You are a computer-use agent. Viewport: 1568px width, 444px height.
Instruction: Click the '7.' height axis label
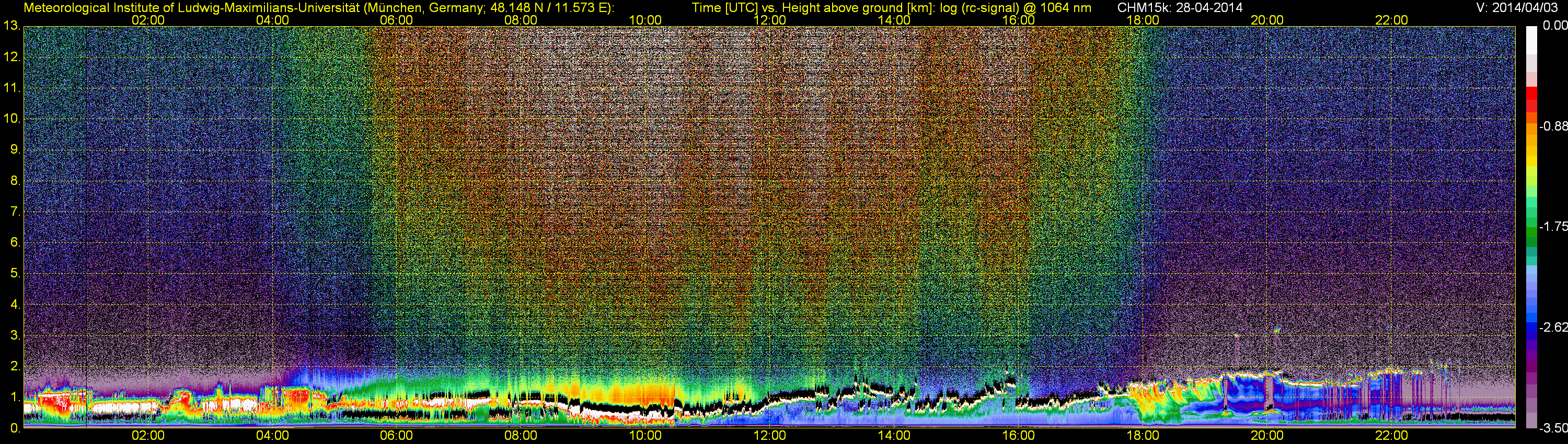[15, 211]
